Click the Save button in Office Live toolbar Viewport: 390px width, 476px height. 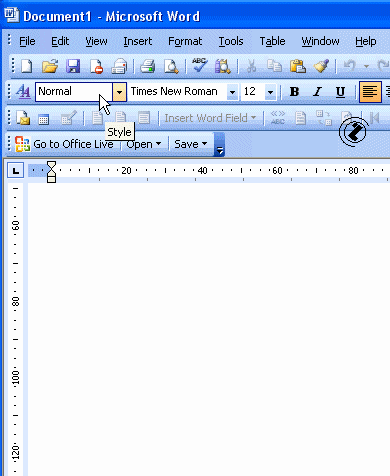pos(191,144)
